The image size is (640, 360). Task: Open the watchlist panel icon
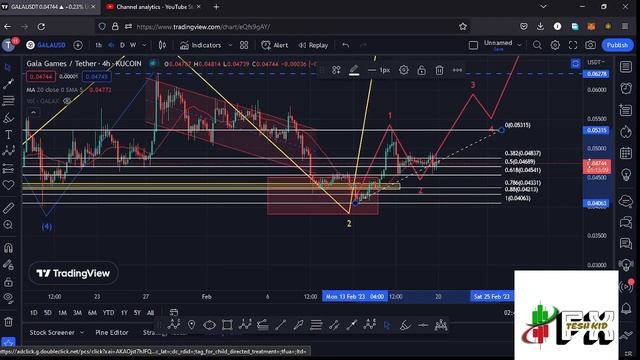[626, 67]
